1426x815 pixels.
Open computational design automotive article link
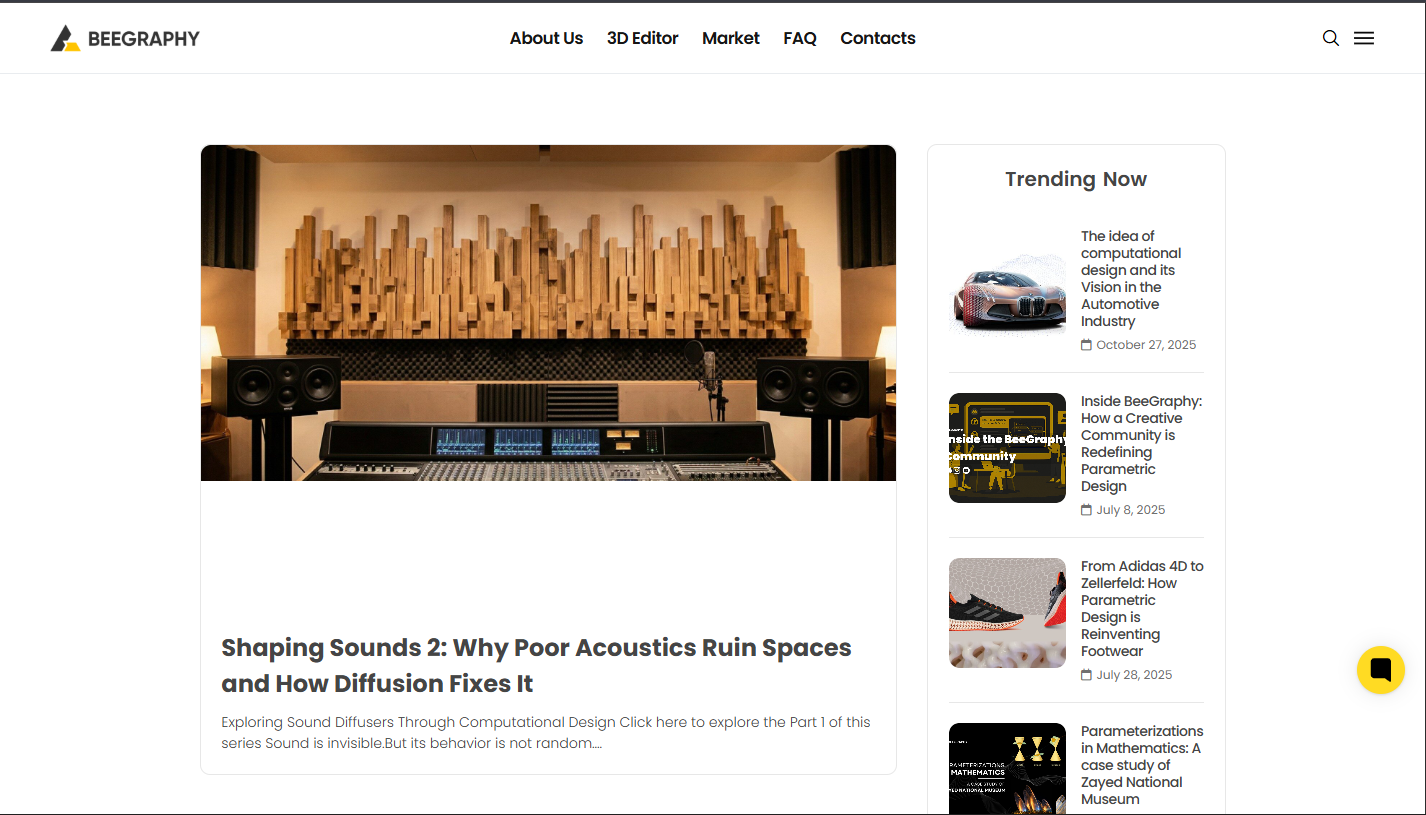[x=1131, y=279]
